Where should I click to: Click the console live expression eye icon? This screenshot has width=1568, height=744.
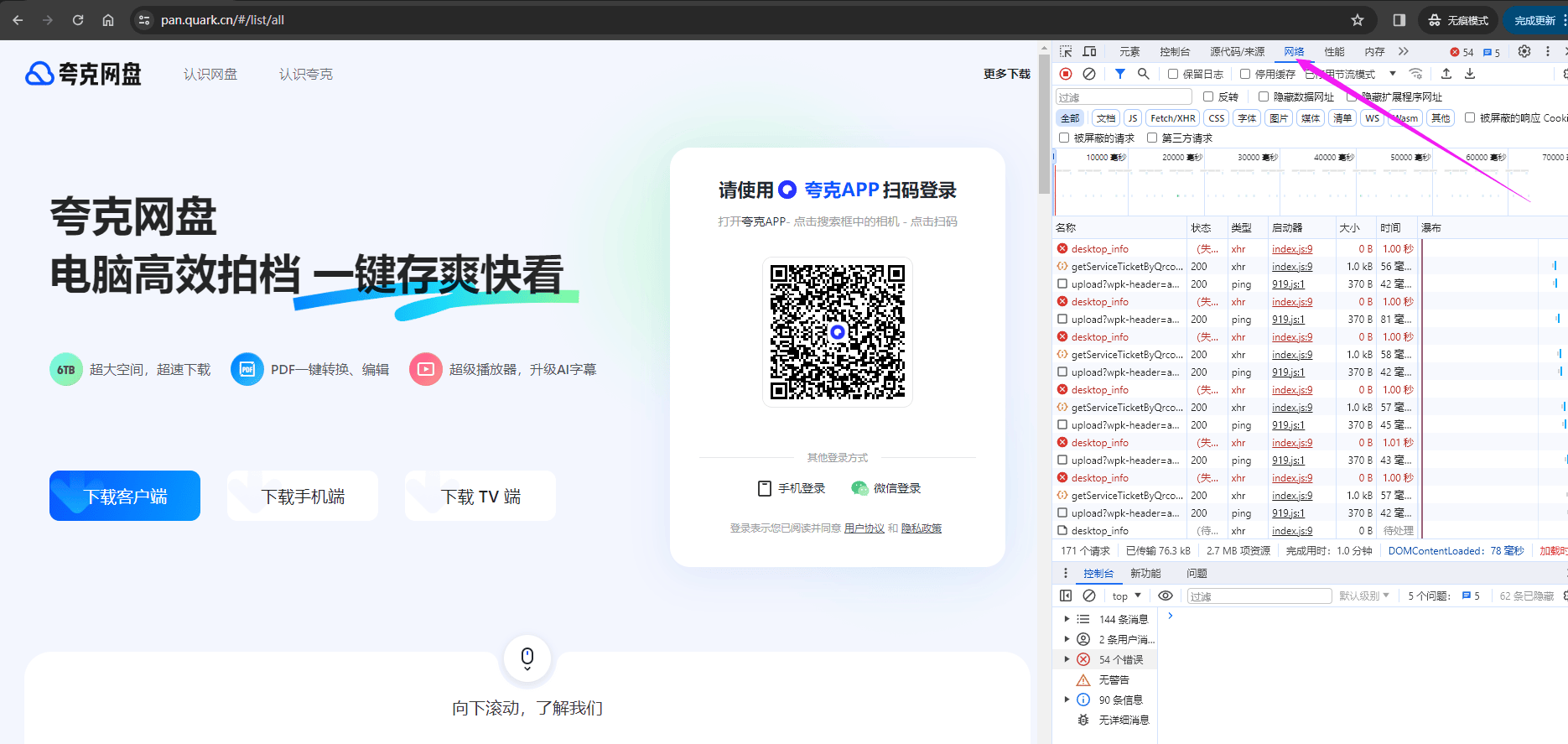[1166, 596]
